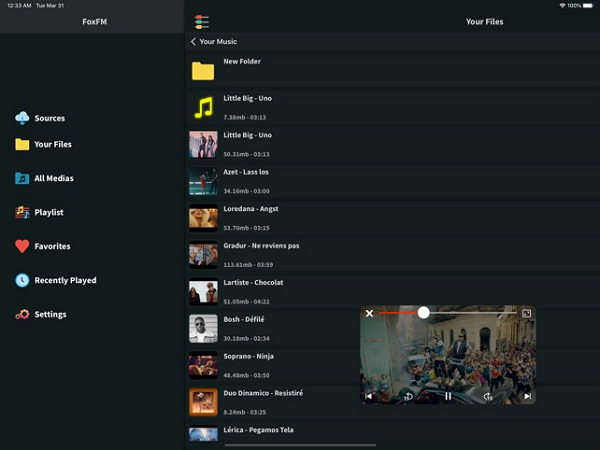Select Your Files in sidebar
The height and width of the screenshot is (450, 600).
click(52, 144)
